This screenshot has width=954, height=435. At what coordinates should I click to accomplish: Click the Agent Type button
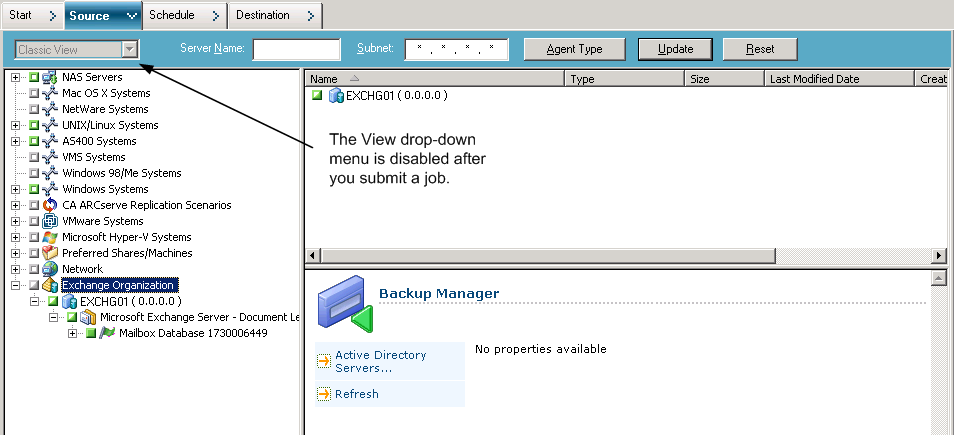pyautogui.click(x=574, y=49)
